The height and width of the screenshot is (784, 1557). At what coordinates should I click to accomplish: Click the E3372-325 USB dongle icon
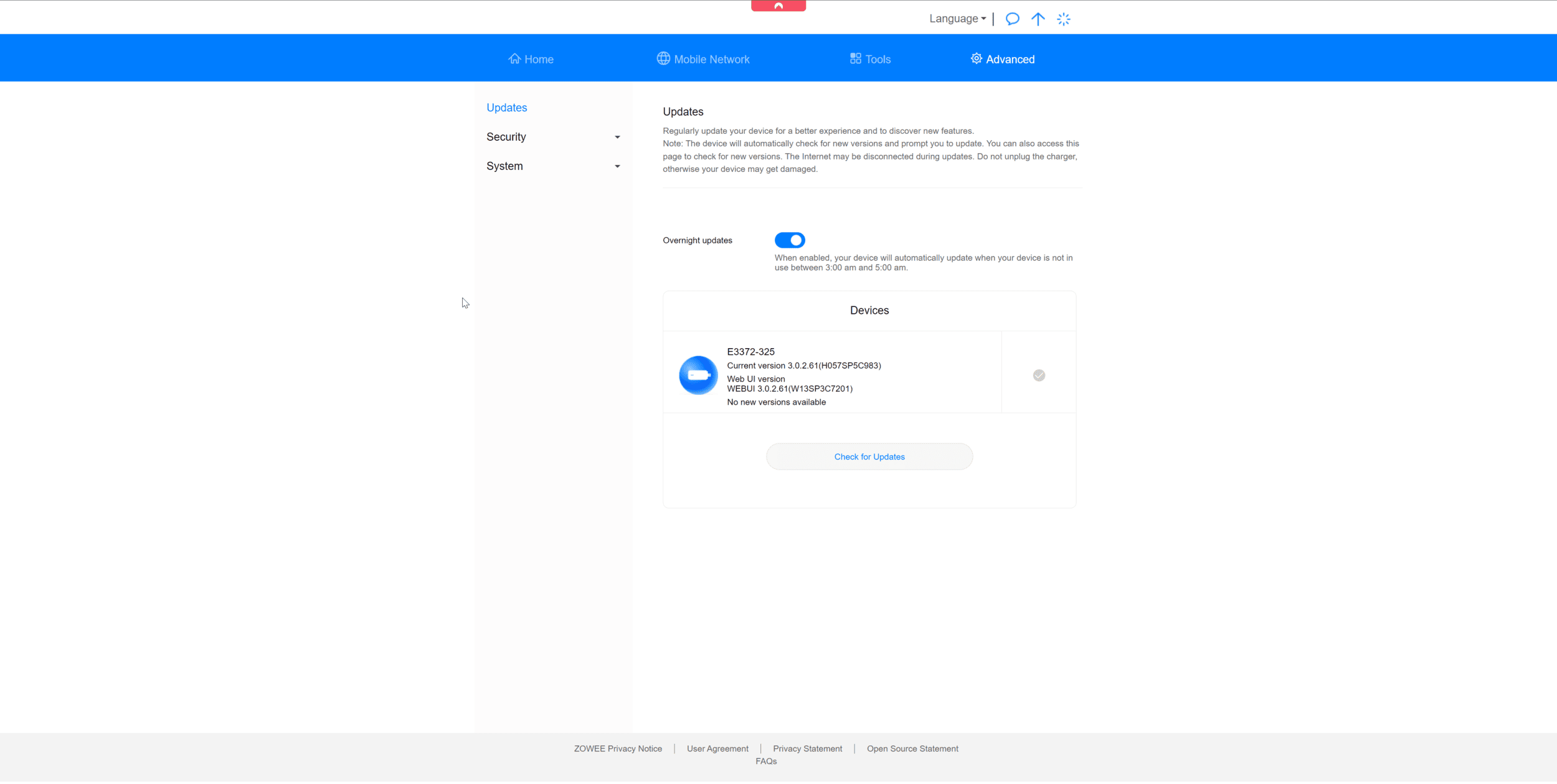click(x=698, y=375)
